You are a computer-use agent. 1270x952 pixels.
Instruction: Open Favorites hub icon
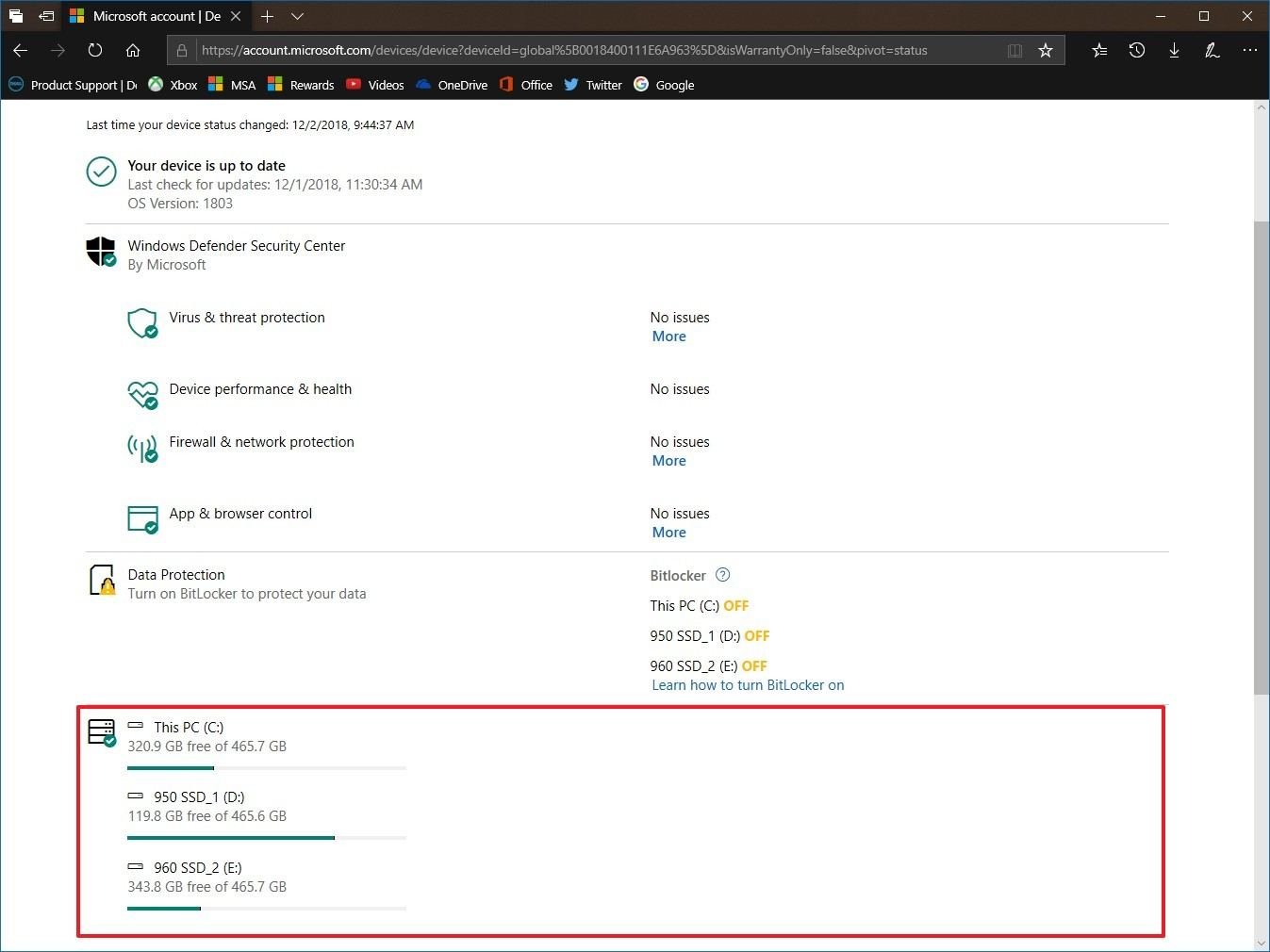tap(1099, 51)
